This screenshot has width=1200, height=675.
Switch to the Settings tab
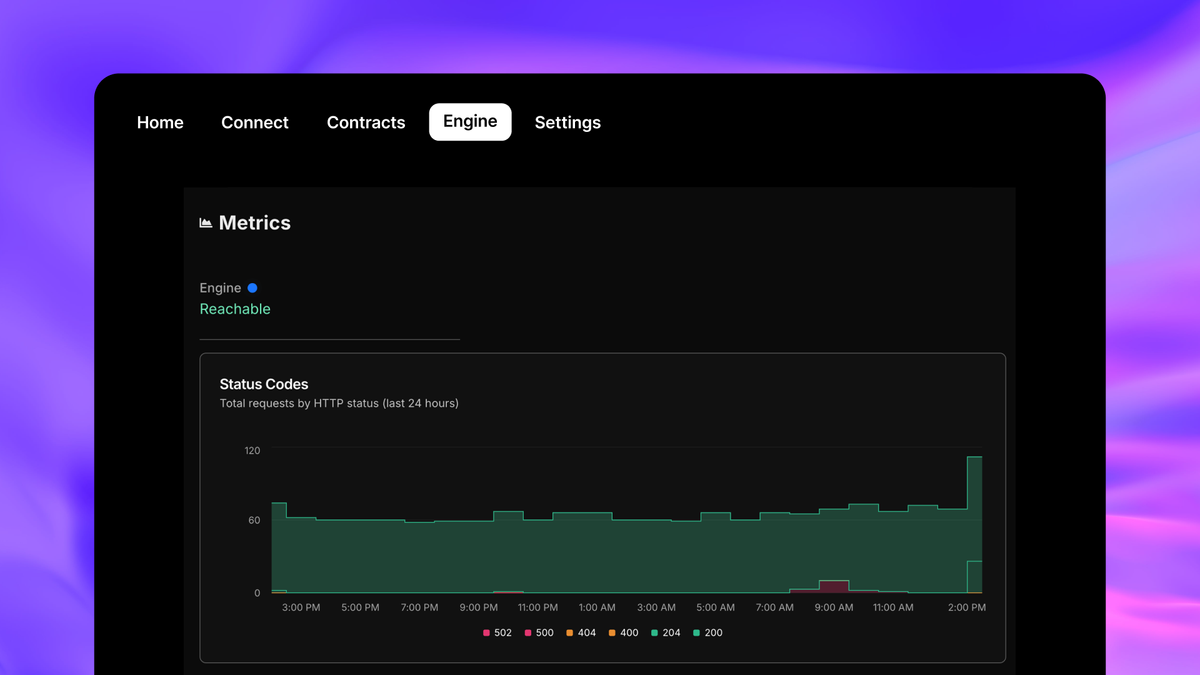click(x=567, y=122)
